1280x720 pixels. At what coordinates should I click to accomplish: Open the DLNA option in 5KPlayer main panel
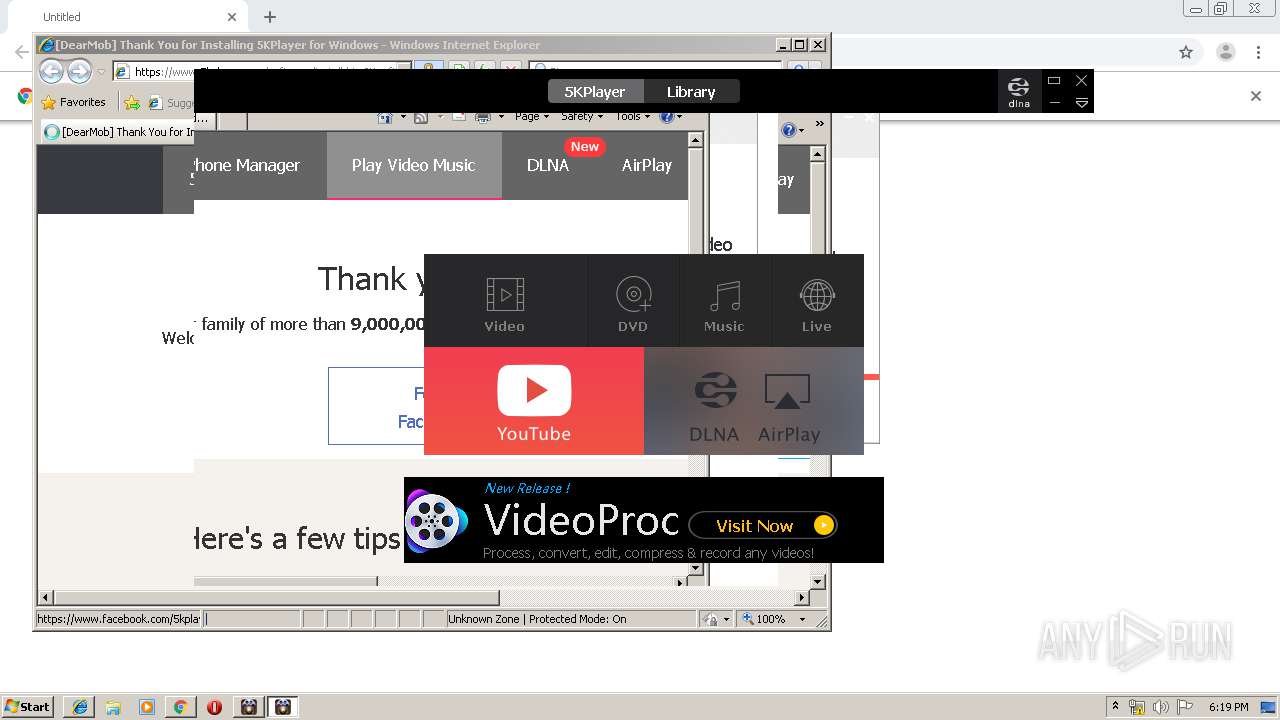[714, 407]
